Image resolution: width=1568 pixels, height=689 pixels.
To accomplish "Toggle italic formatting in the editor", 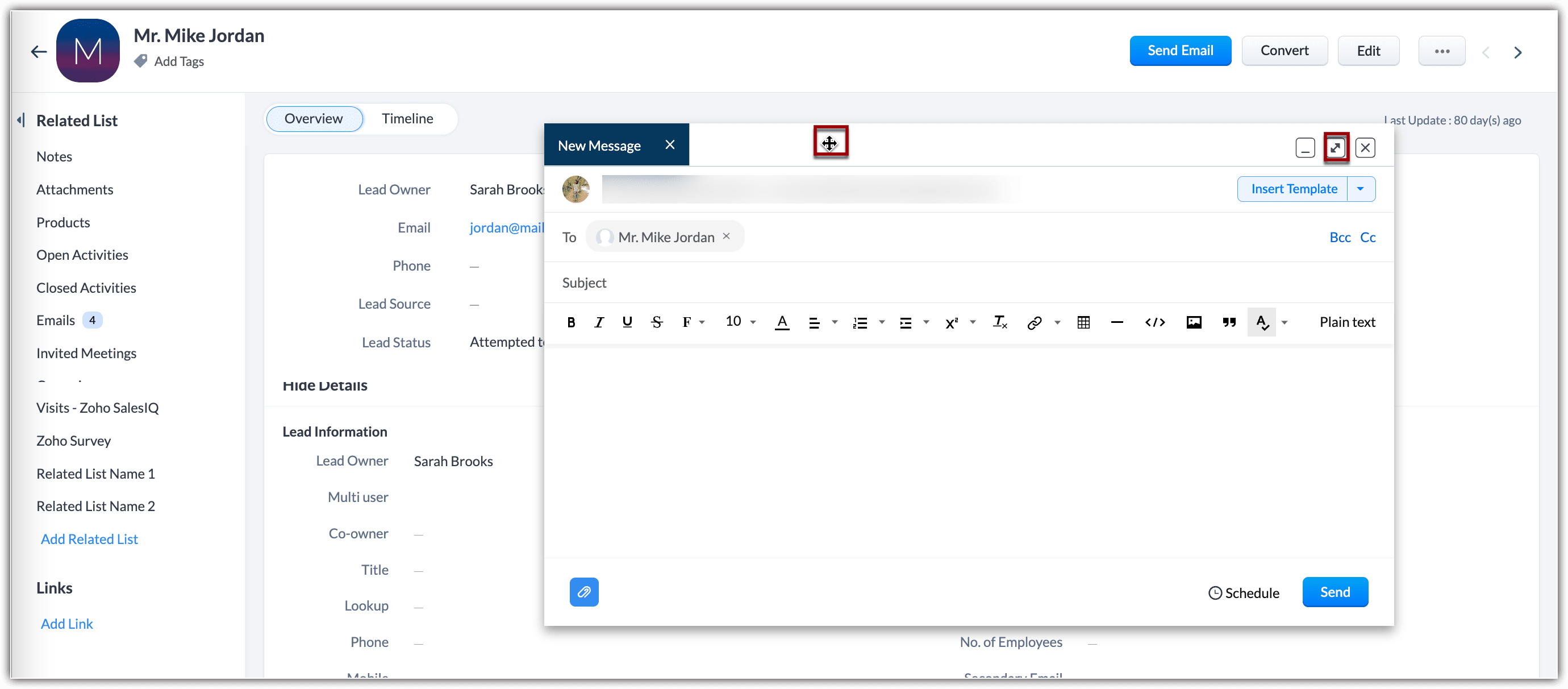I will point(599,322).
